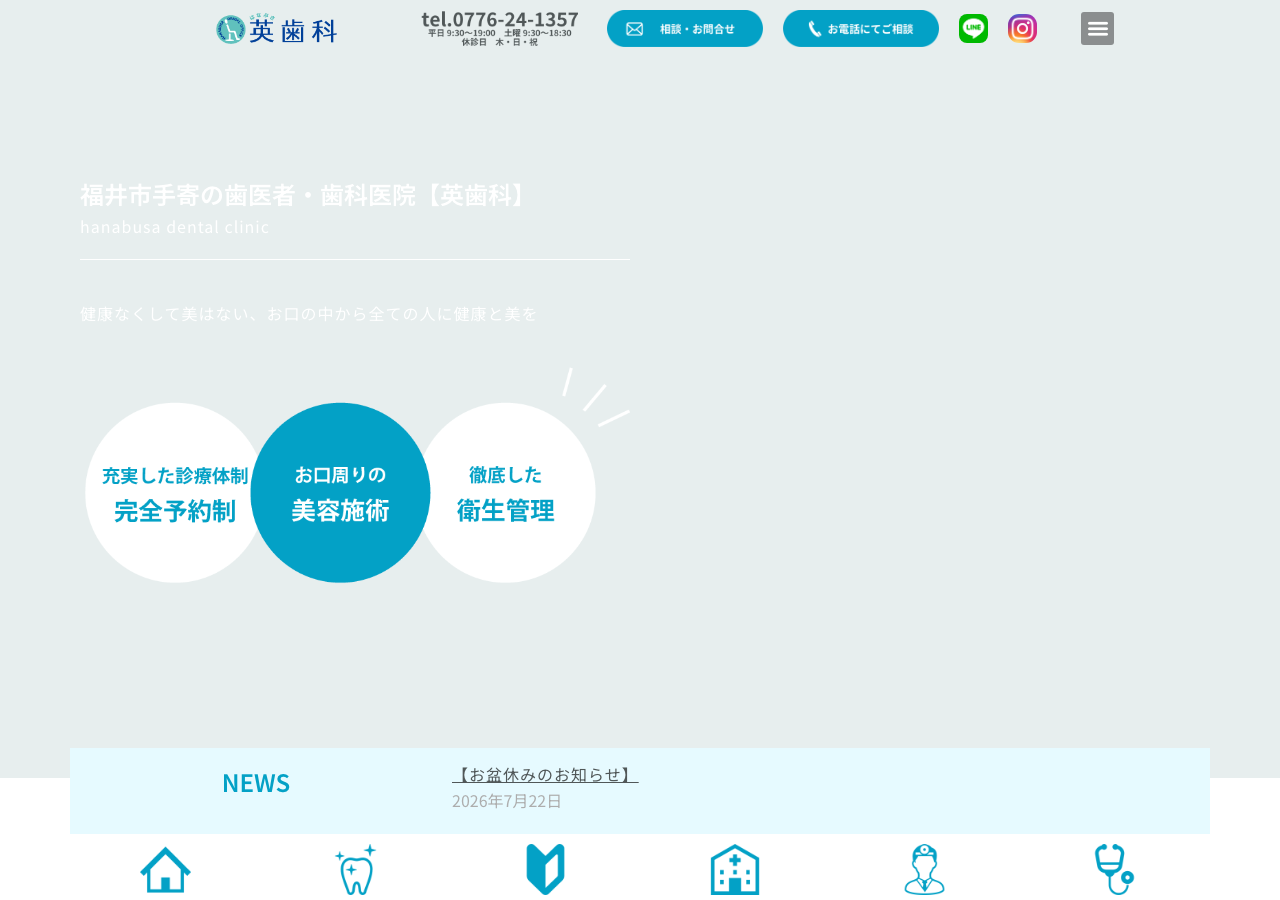The width and height of the screenshot is (1280, 900).
Task: Open the Instagram icon link
Action: click(1022, 29)
